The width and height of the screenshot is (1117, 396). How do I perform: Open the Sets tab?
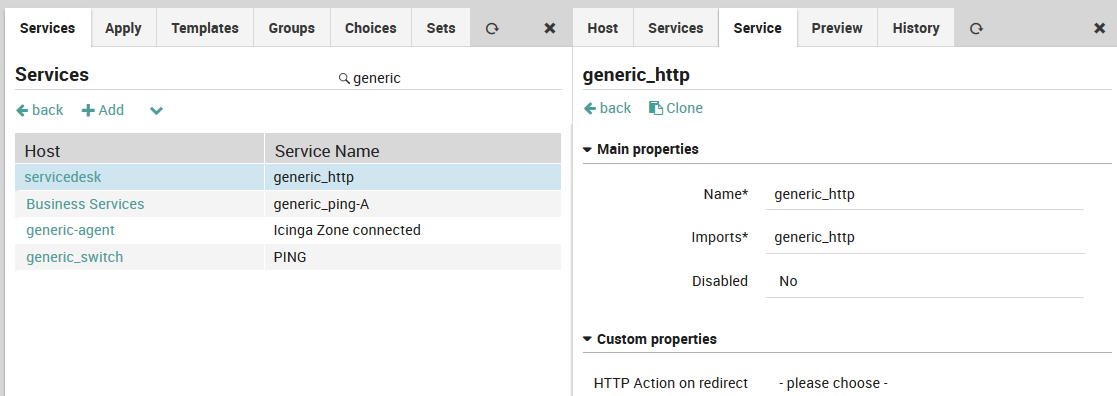(x=441, y=28)
